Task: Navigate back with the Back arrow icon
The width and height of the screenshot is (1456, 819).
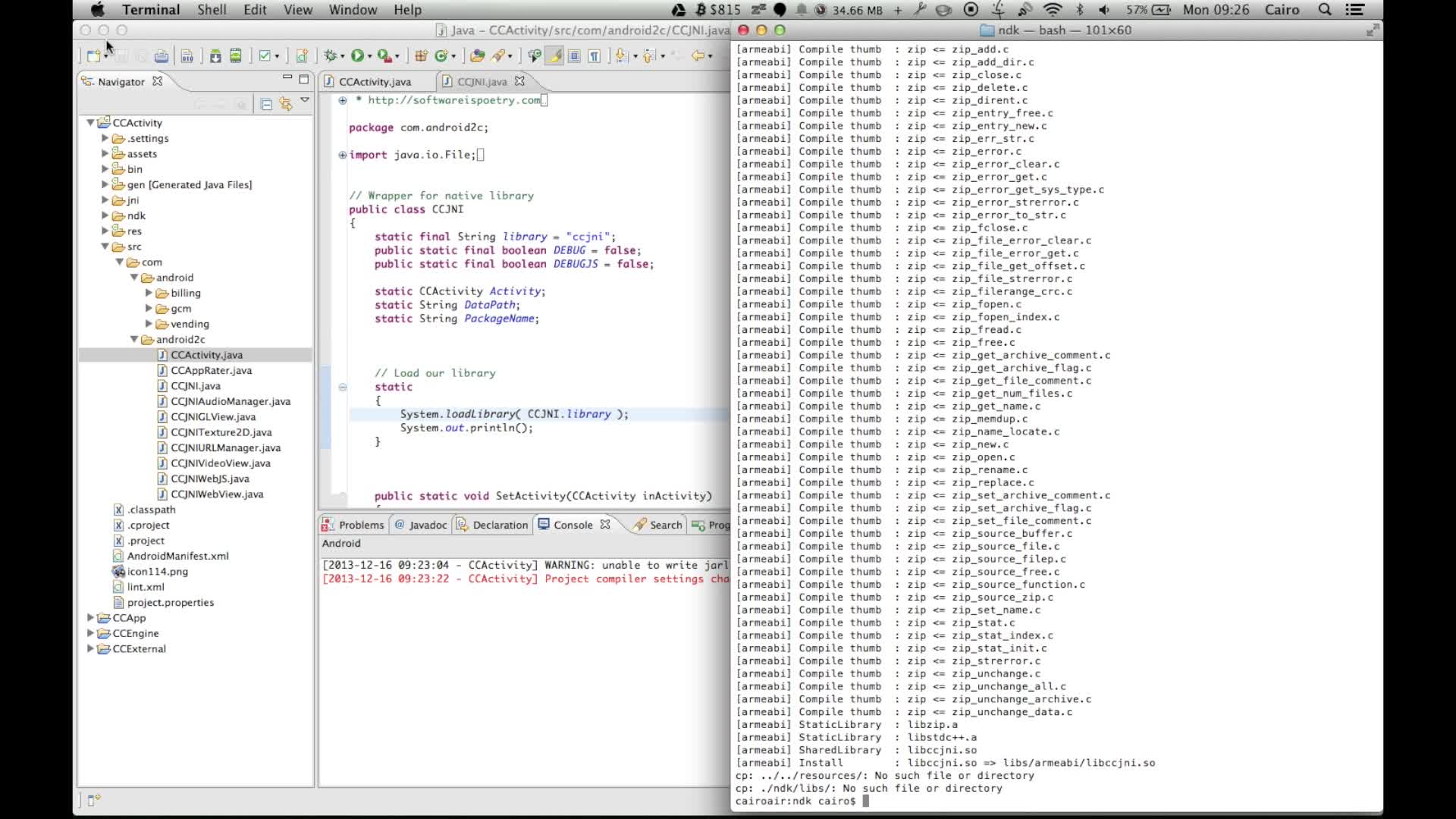Action: [x=699, y=55]
